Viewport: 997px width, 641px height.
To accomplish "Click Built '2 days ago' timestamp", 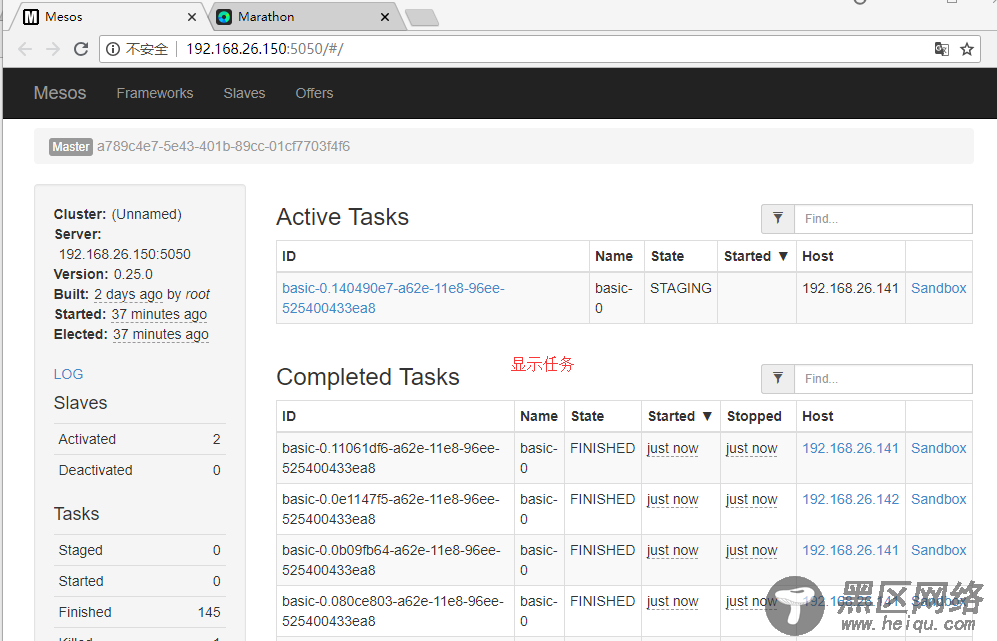I will 128,294.
